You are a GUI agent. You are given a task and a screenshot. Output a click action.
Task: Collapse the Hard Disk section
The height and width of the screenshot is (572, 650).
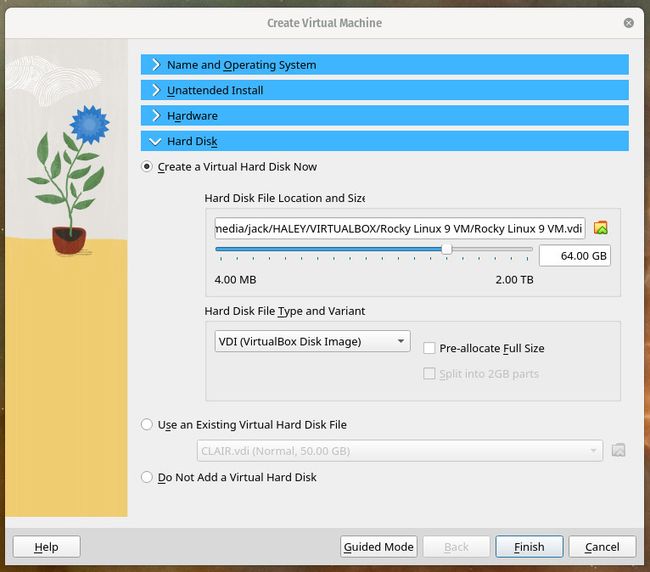pos(384,141)
